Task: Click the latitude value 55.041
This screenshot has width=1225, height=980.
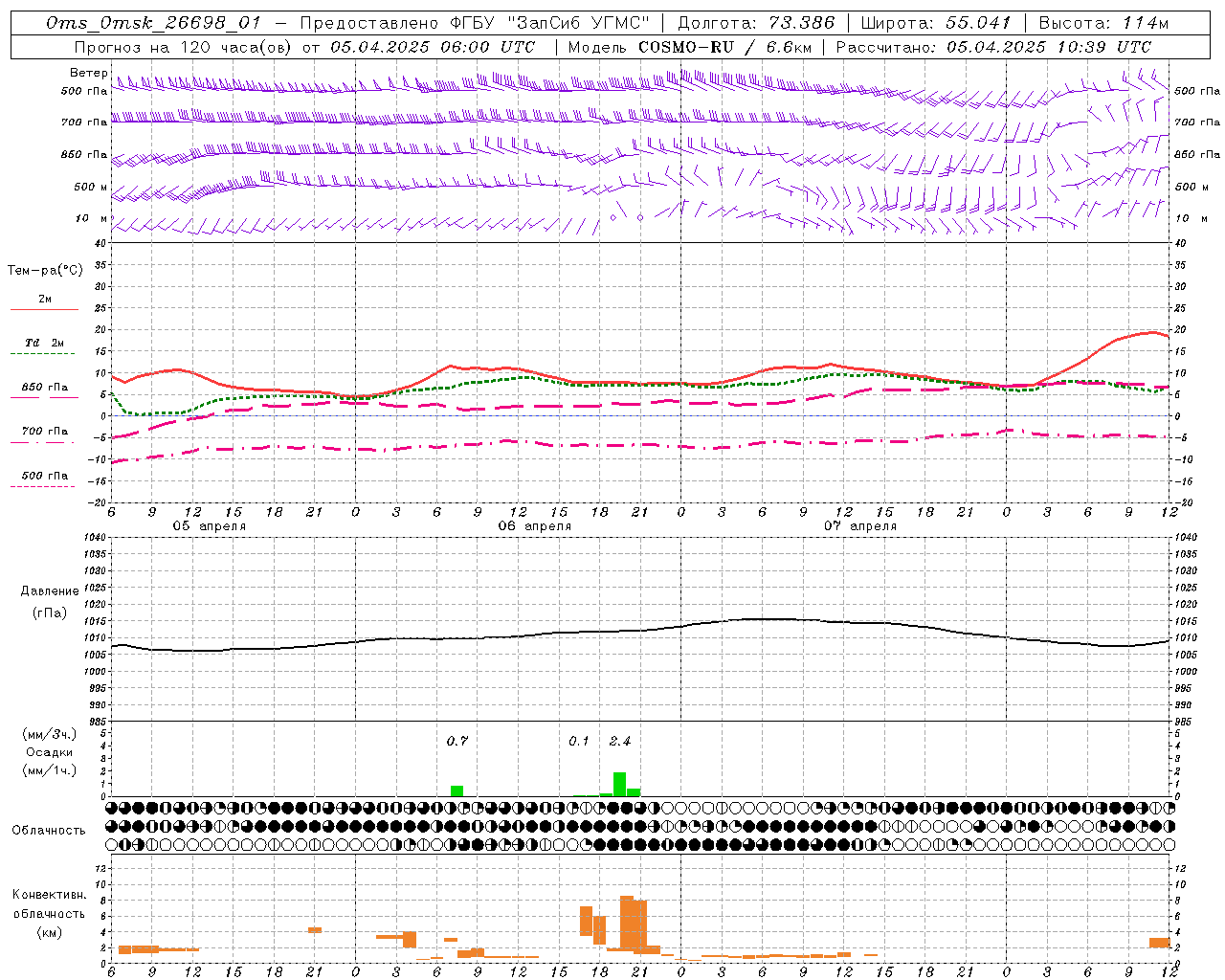Action: [x=978, y=23]
